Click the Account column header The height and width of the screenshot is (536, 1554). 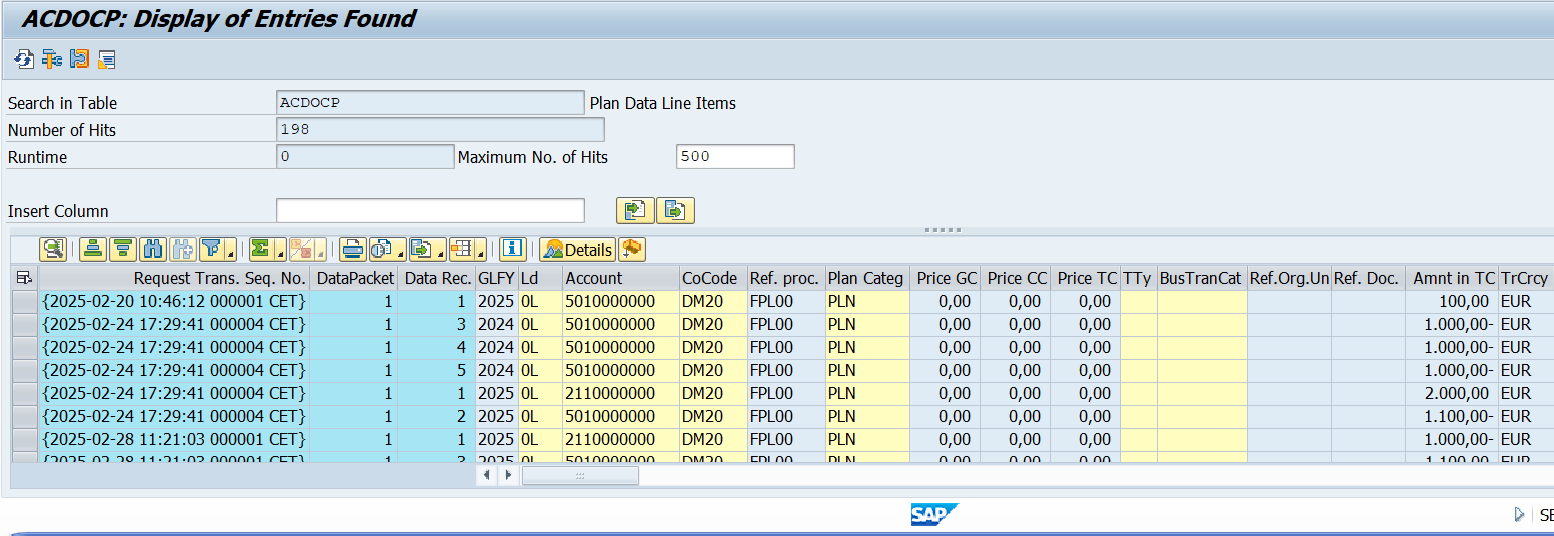620,278
